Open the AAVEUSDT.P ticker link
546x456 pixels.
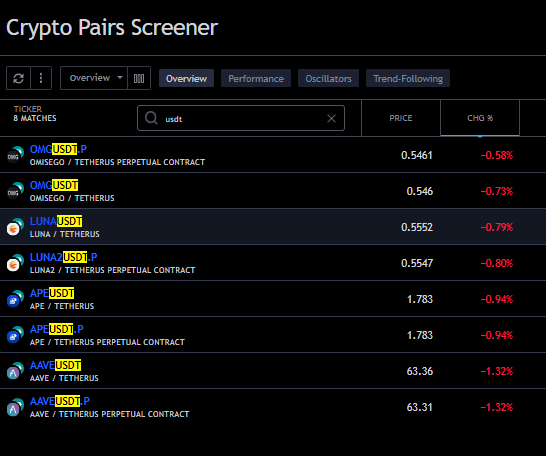[60, 401]
